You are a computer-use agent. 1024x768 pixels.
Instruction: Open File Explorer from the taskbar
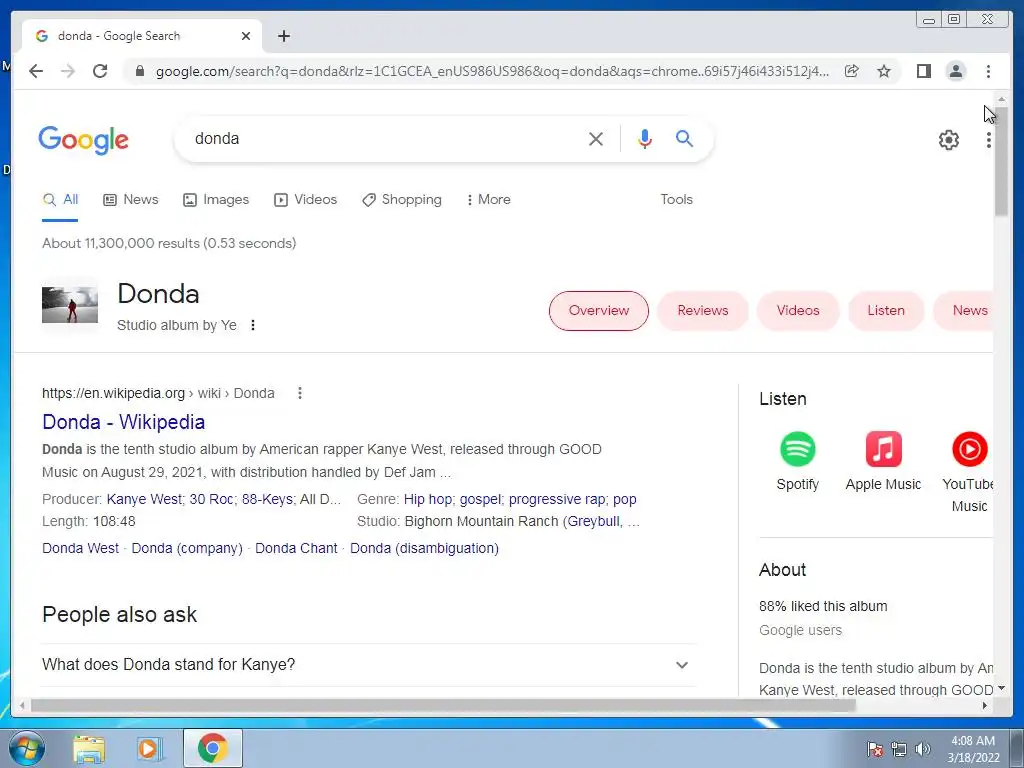click(89, 748)
